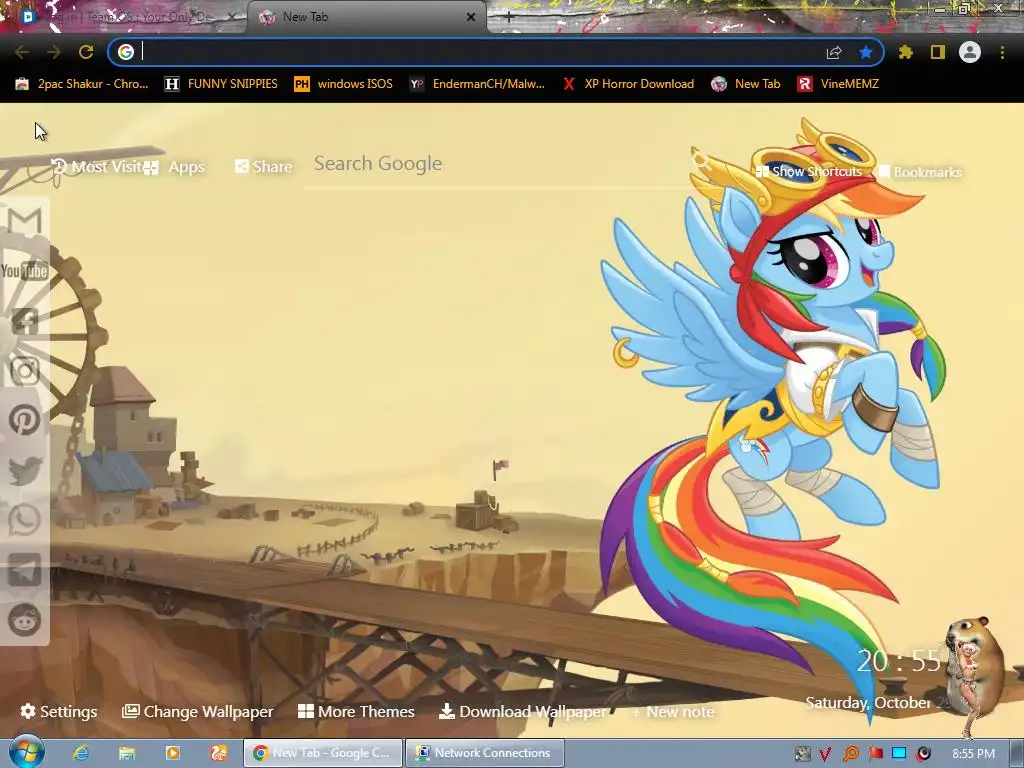Open the Chrome side panel icon
This screenshot has width=1024, height=768.
[x=938, y=52]
